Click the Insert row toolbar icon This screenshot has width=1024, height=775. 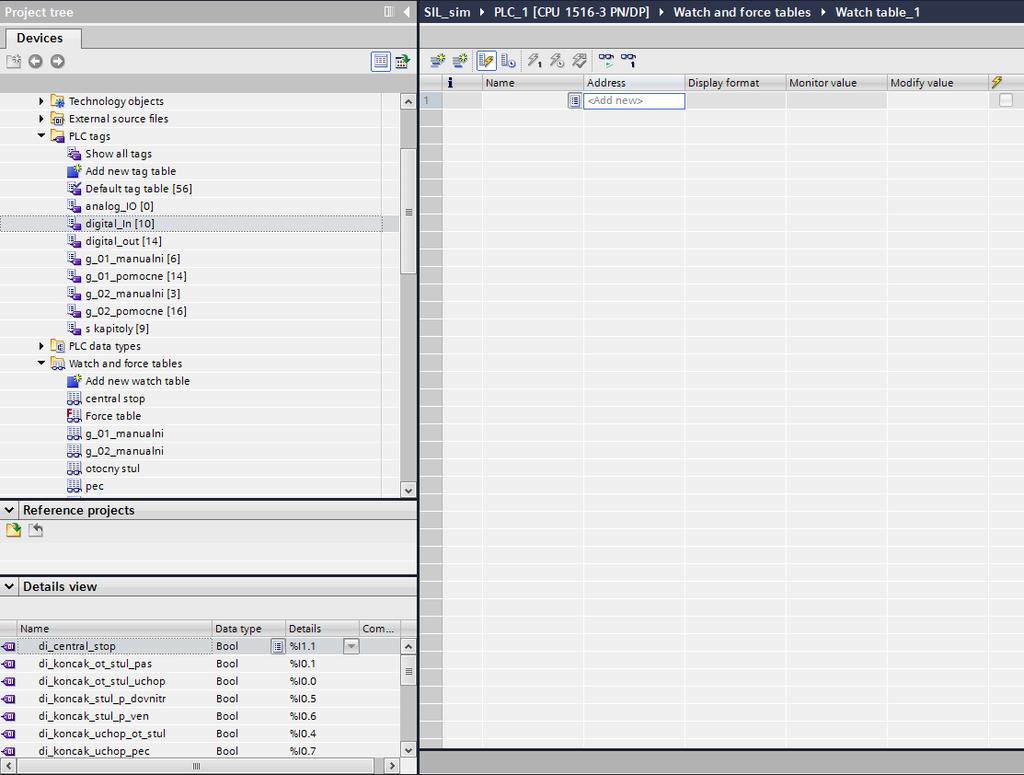[x=438, y=61]
